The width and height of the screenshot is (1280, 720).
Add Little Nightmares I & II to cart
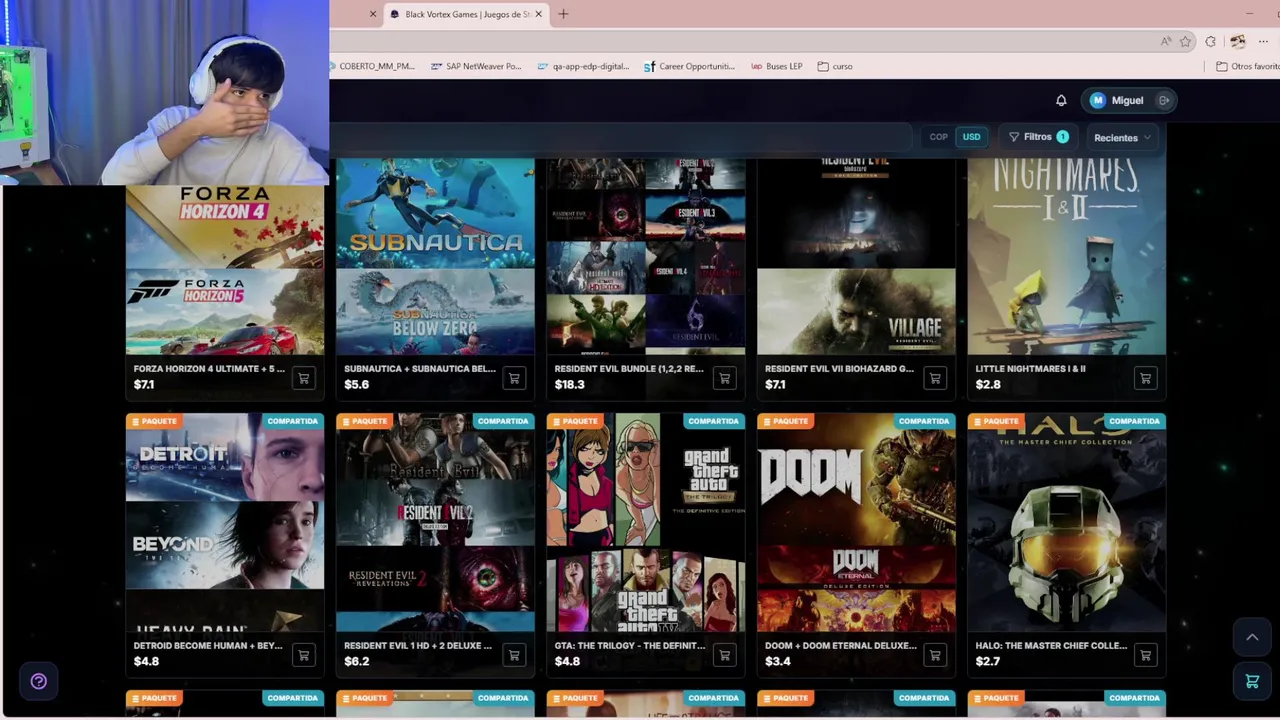tap(1145, 379)
